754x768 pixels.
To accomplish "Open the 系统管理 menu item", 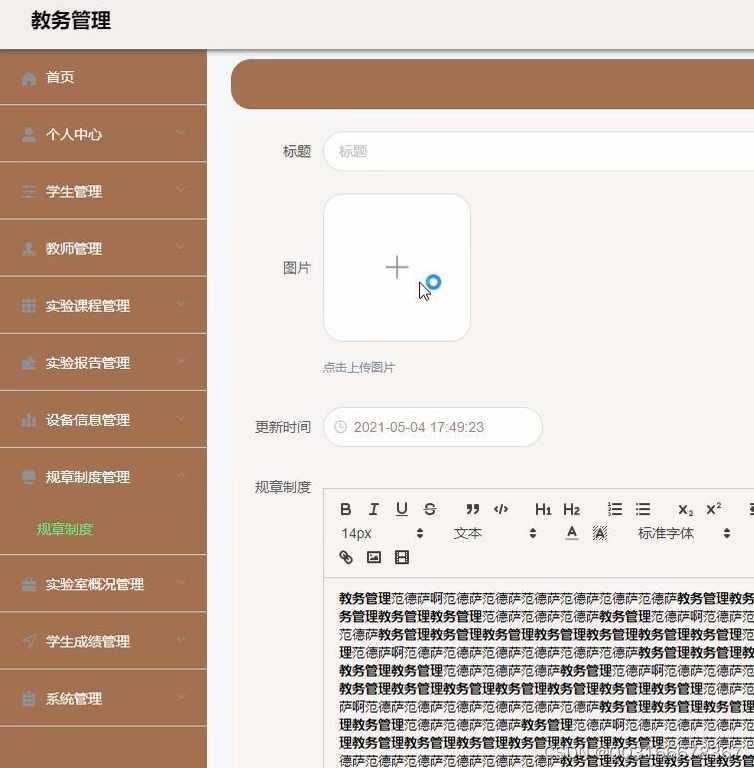I will pos(103,698).
